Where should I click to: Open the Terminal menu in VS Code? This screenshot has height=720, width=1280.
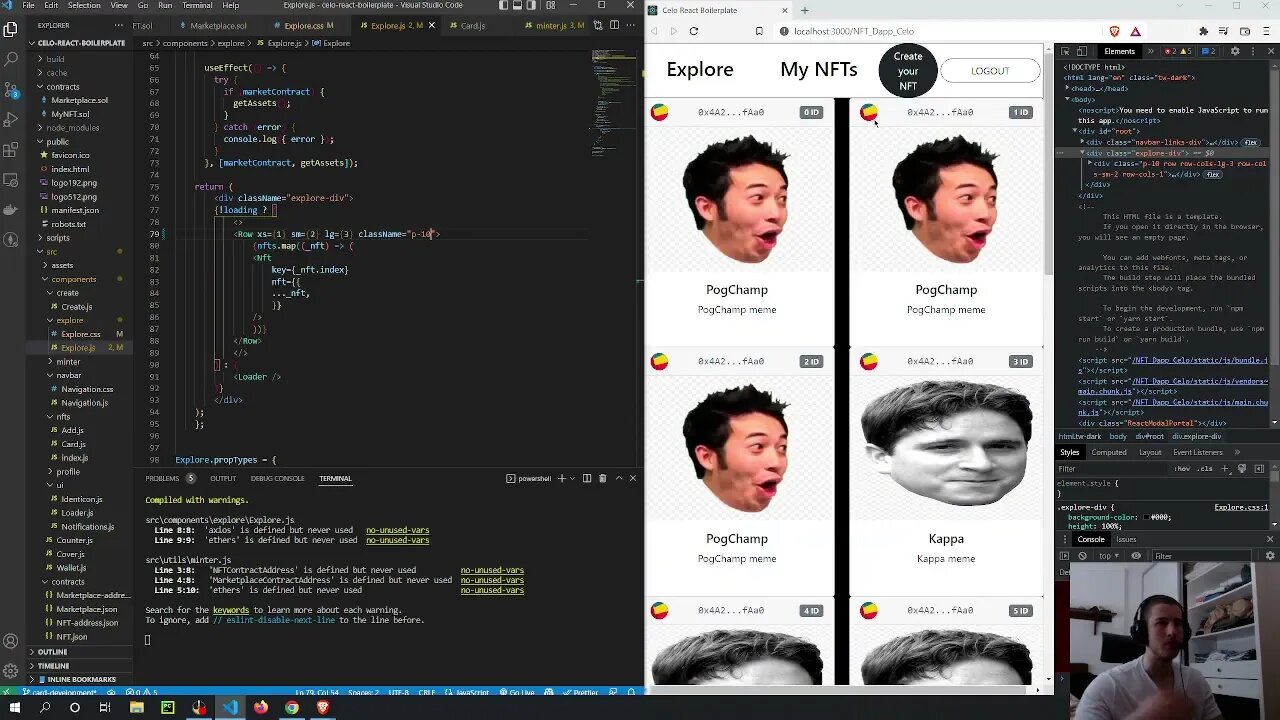pyautogui.click(x=197, y=5)
